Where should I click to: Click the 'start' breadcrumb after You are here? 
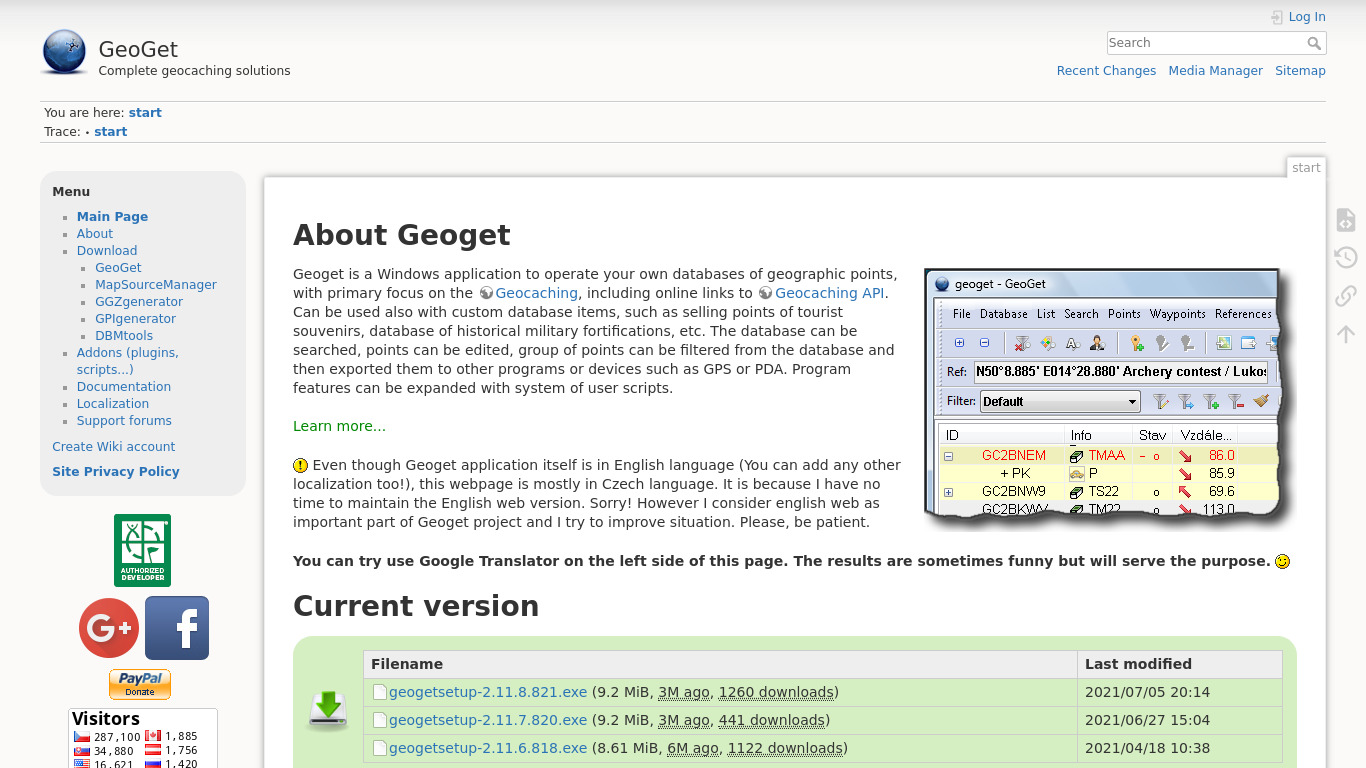pyautogui.click(x=145, y=113)
